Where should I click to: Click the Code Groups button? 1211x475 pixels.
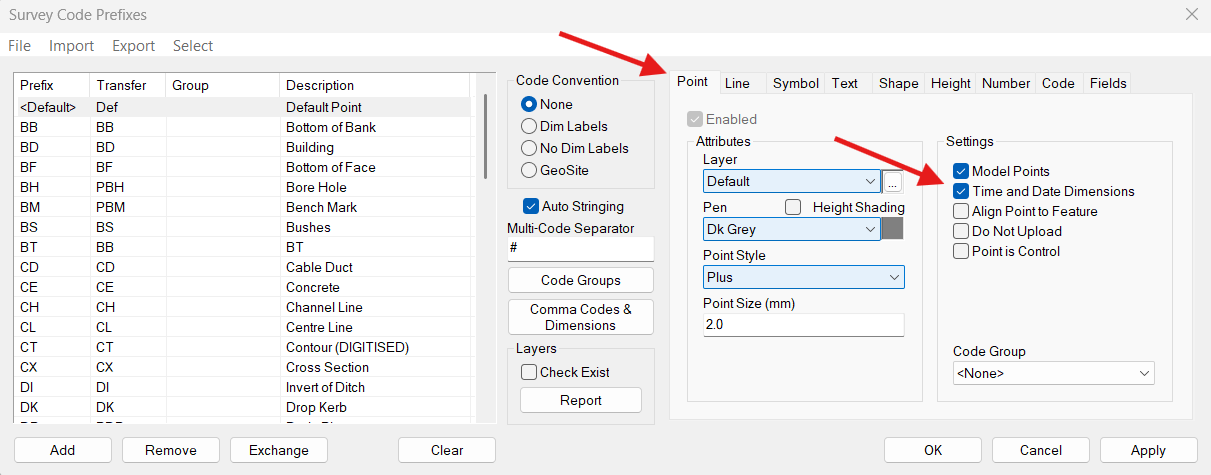click(x=581, y=280)
